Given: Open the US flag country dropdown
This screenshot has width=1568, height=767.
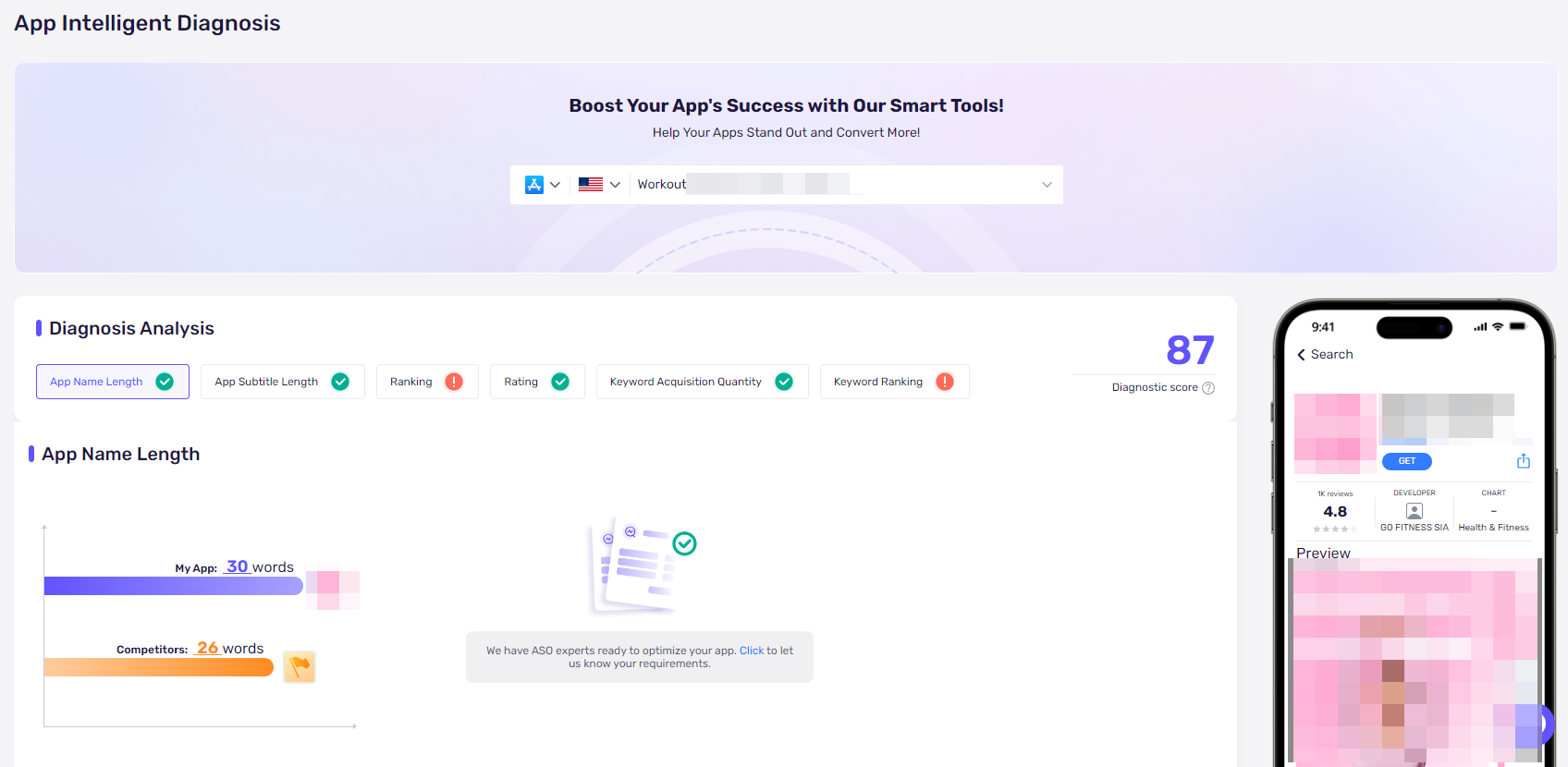Looking at the screenshot, I should click(599, 185).
